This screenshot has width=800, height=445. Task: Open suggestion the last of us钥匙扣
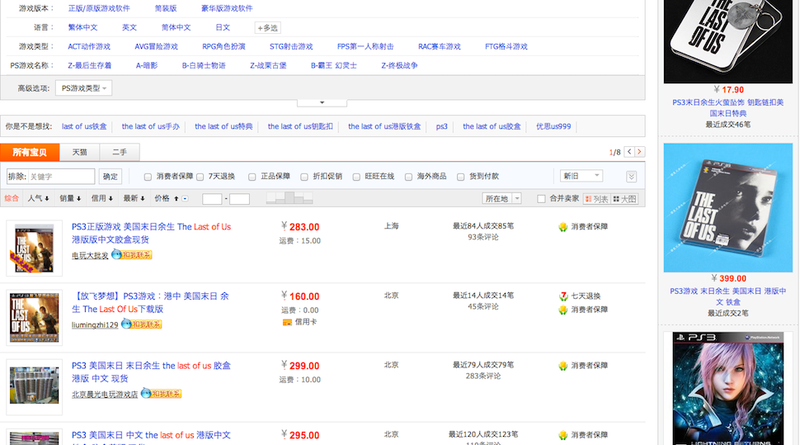point(300,126)
